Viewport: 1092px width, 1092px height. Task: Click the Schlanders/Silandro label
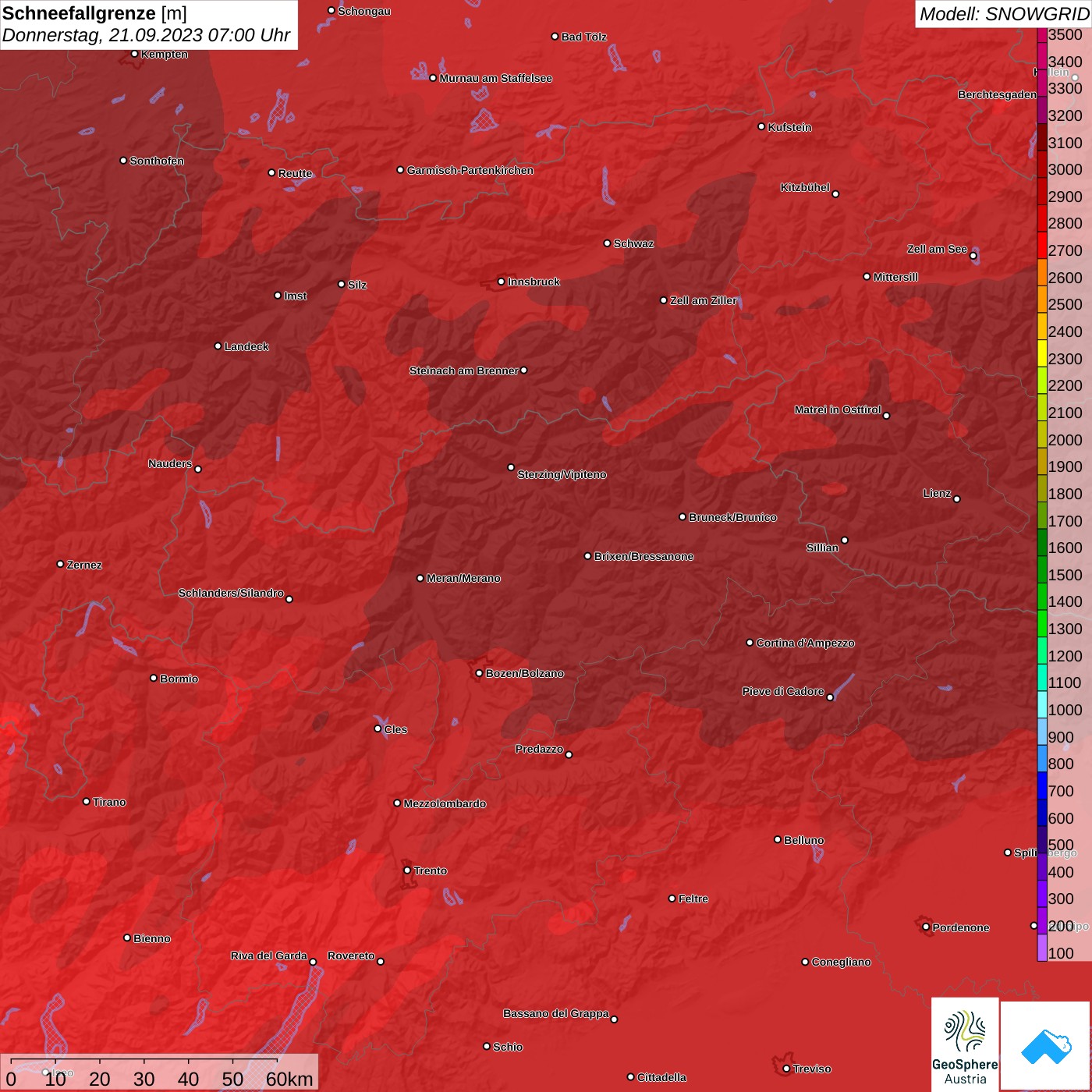pyautogui.click(x=231, y=593)
